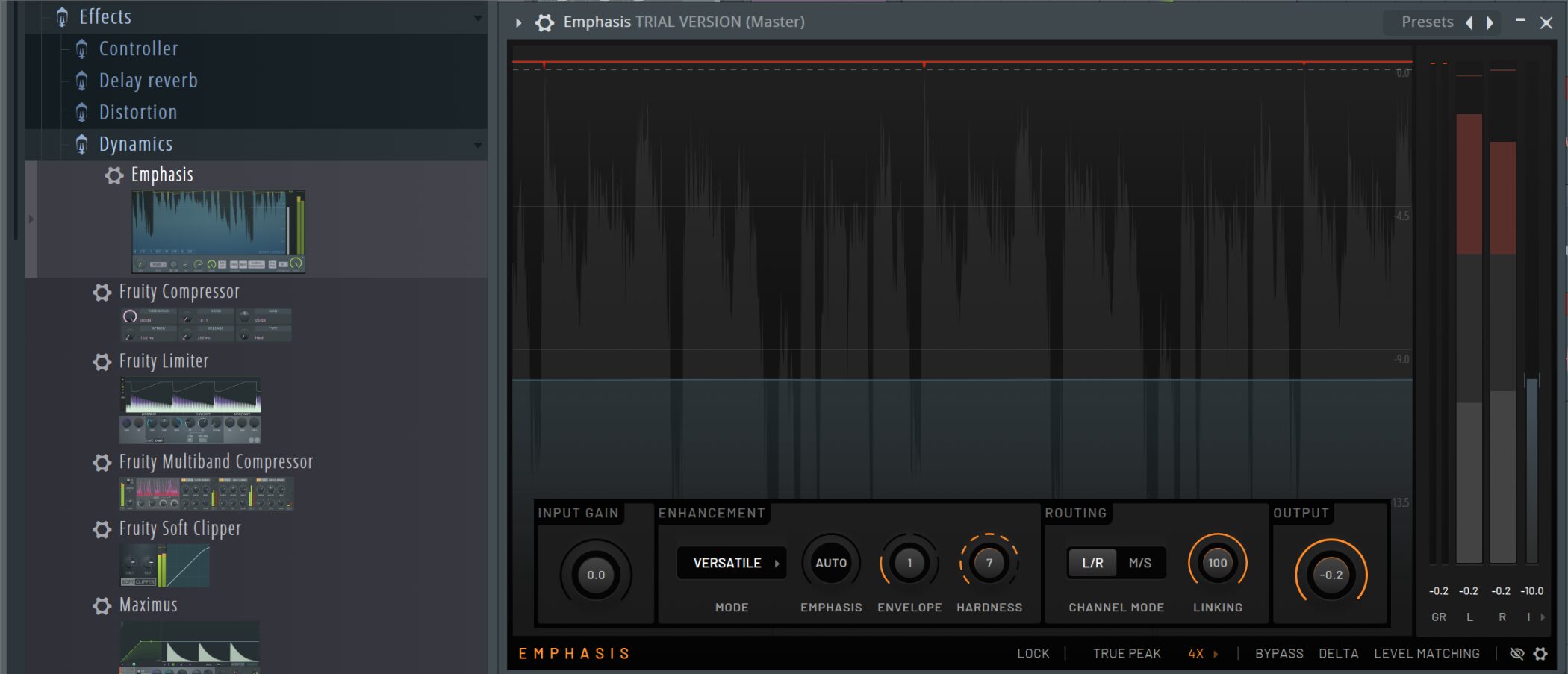Screen dimensions: 1568x674
Task: Toggle TRUE PEAK limiting
Action: pos(1127,654)
